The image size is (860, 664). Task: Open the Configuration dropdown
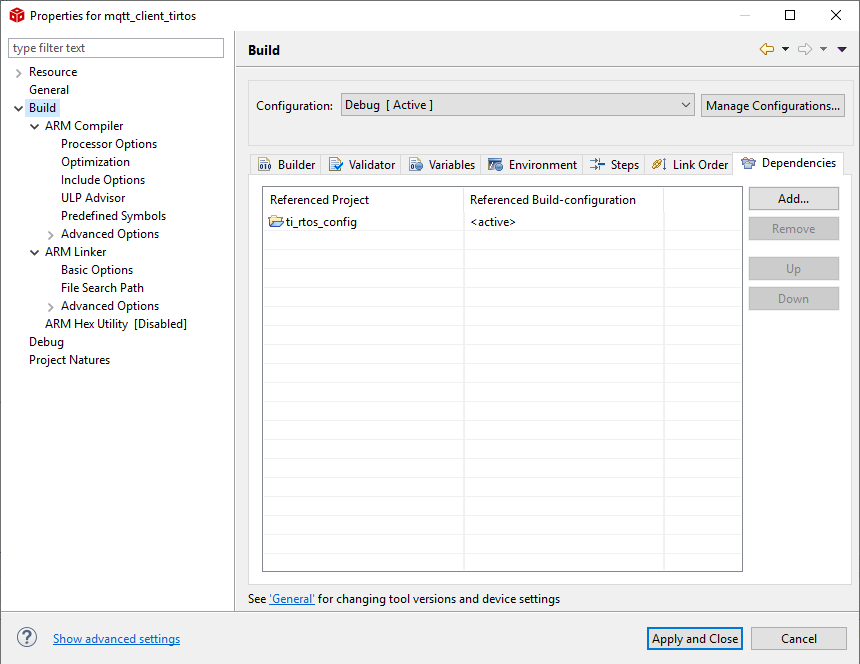pos(517,105)
